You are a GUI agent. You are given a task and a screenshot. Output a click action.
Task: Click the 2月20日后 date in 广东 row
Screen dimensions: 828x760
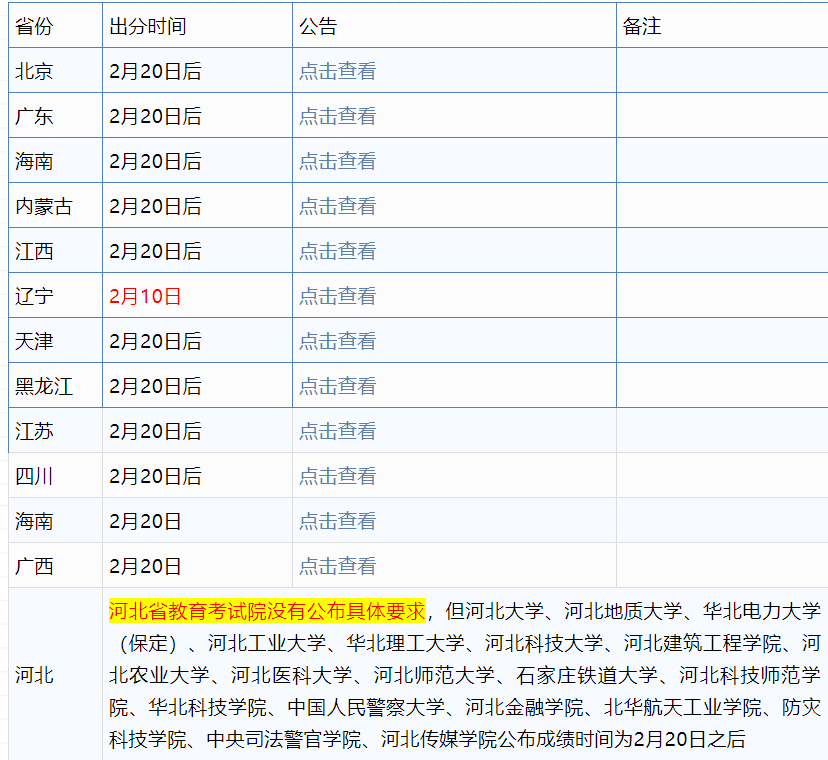point(155,116)
